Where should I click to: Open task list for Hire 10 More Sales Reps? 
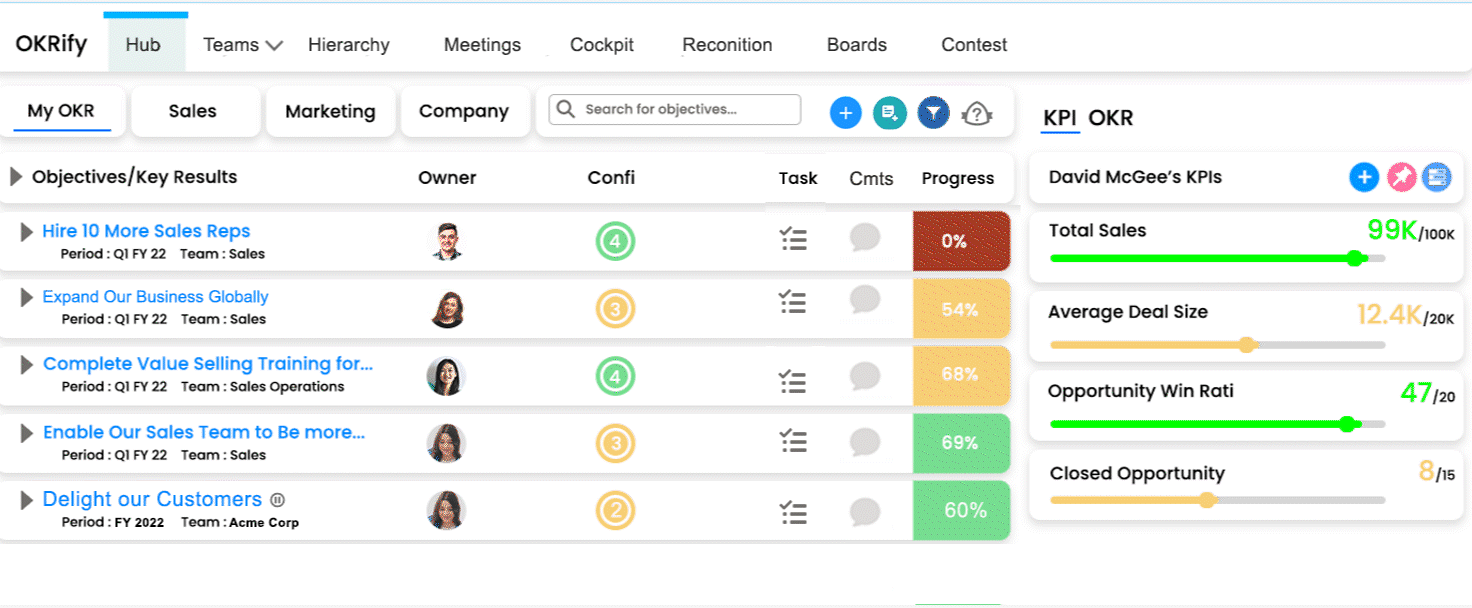pos(793,239)
